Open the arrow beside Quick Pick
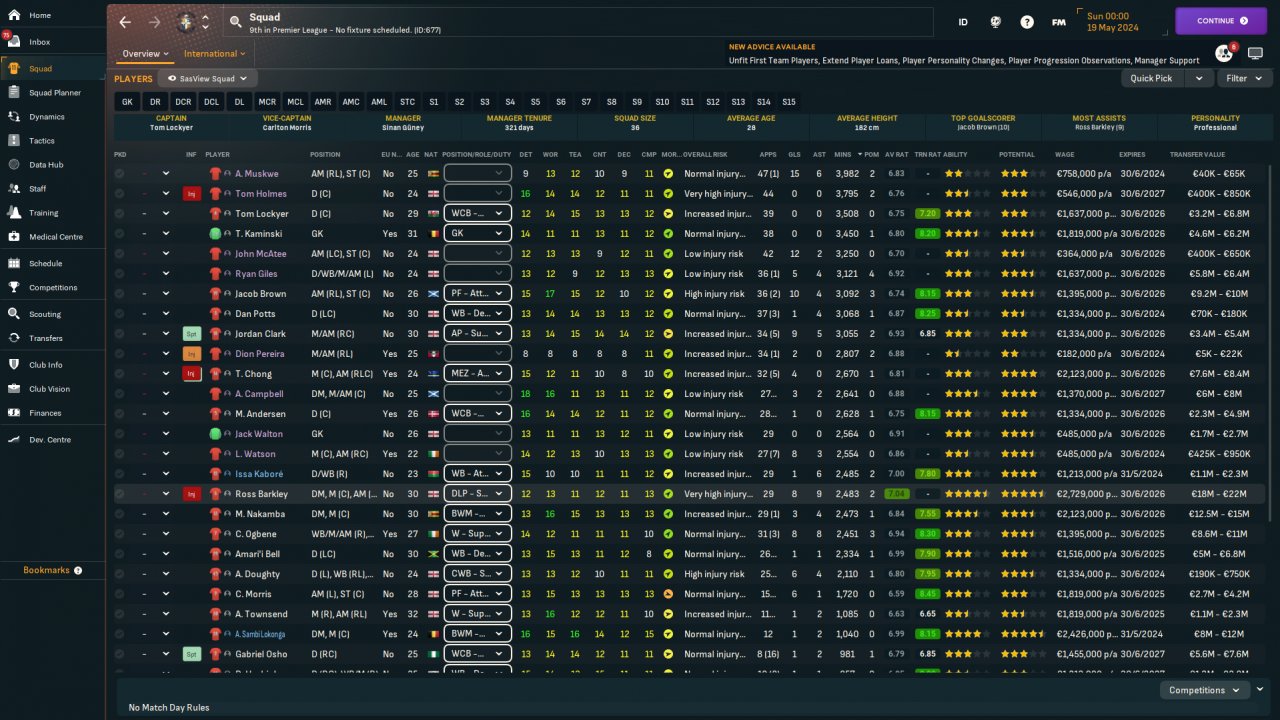 [x=1199, y=78]
